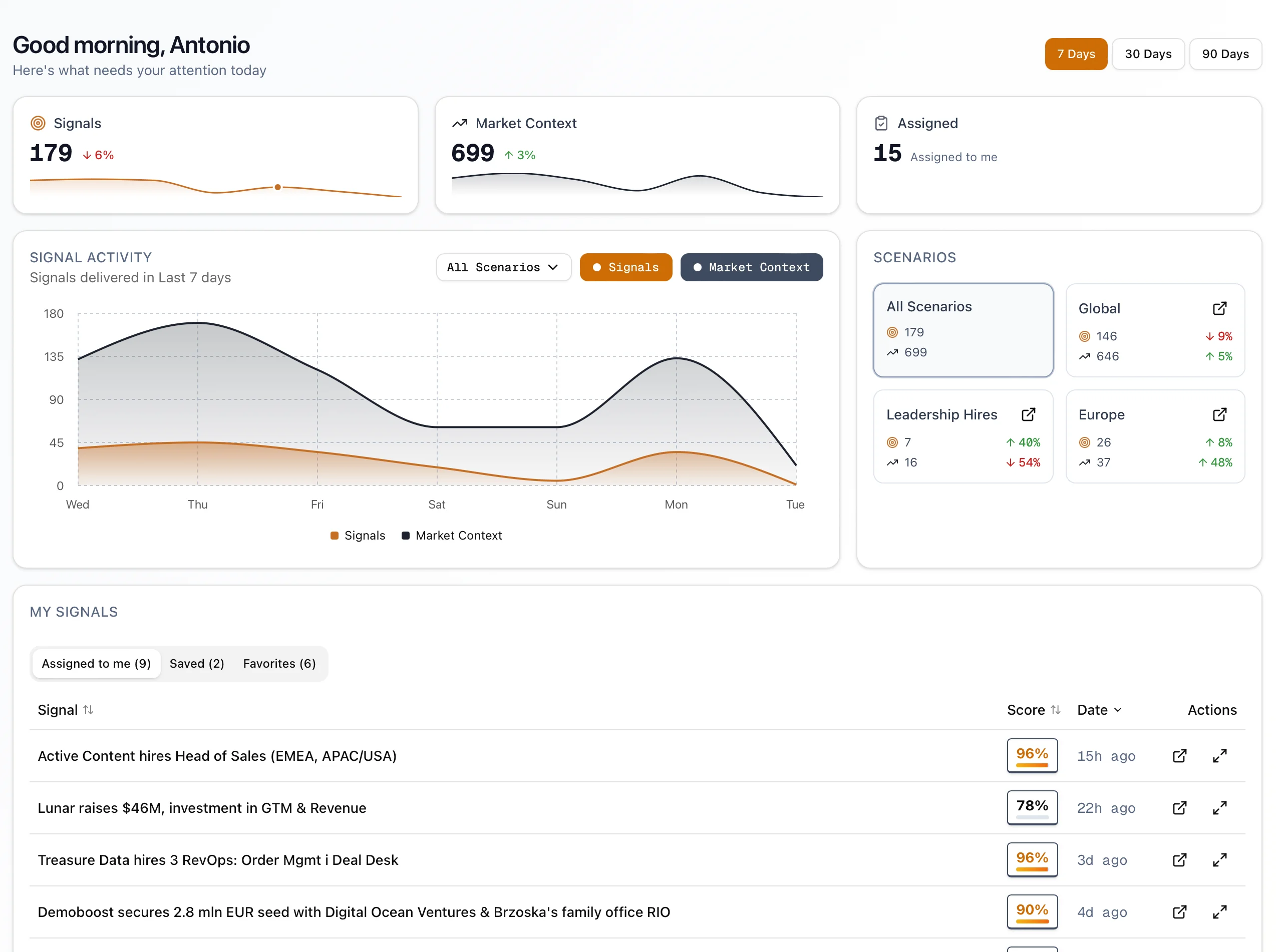Open the Lunar raises $46M signal externally
Image resolution: width=1276 pixels, height=952 pixels.
click(1179, 808)
